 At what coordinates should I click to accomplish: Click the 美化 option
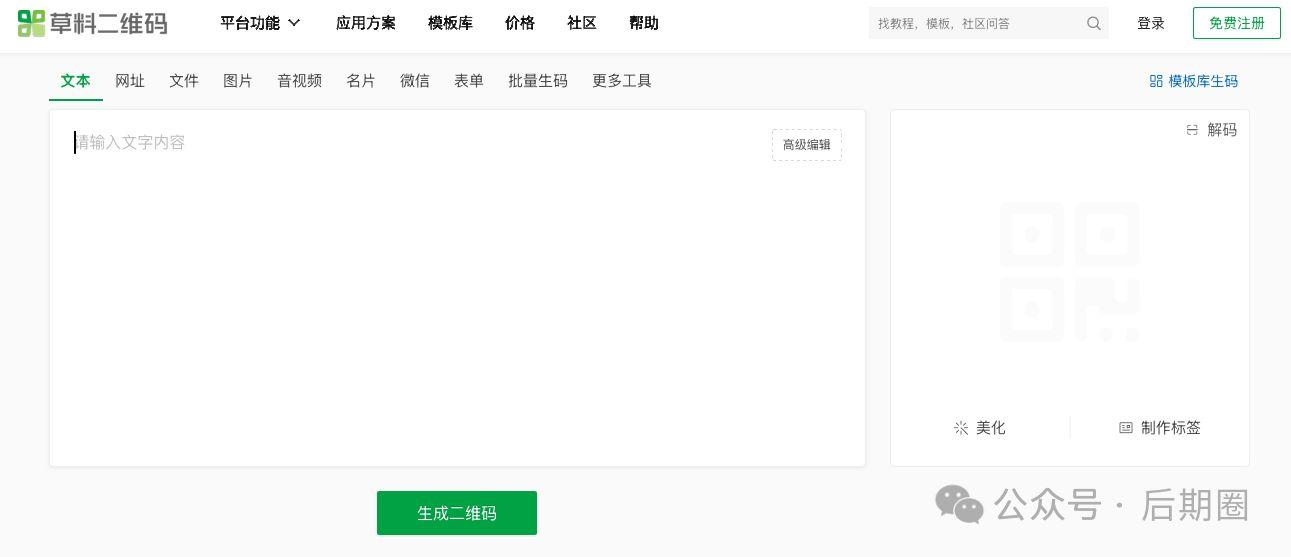(x=980, y=428)
